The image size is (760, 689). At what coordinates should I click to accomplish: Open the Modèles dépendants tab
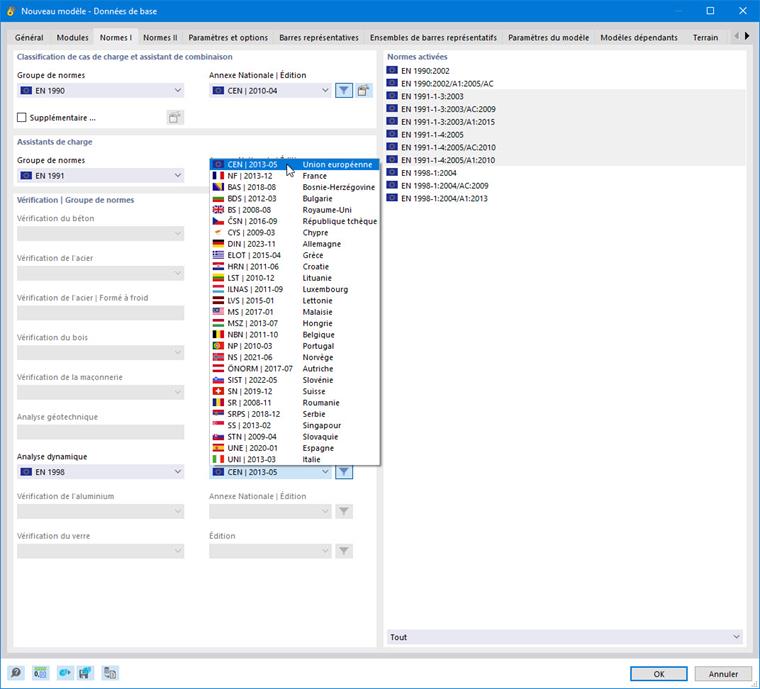coord(639,37)
